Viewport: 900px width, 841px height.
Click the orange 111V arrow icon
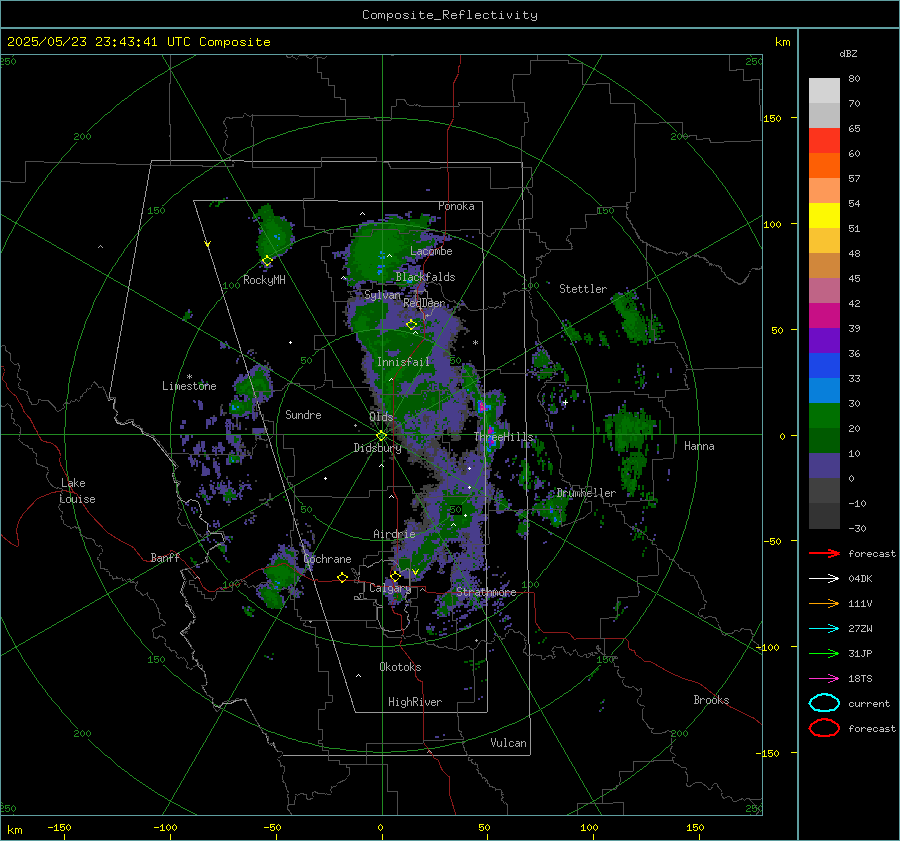click(x=824, y=603)
